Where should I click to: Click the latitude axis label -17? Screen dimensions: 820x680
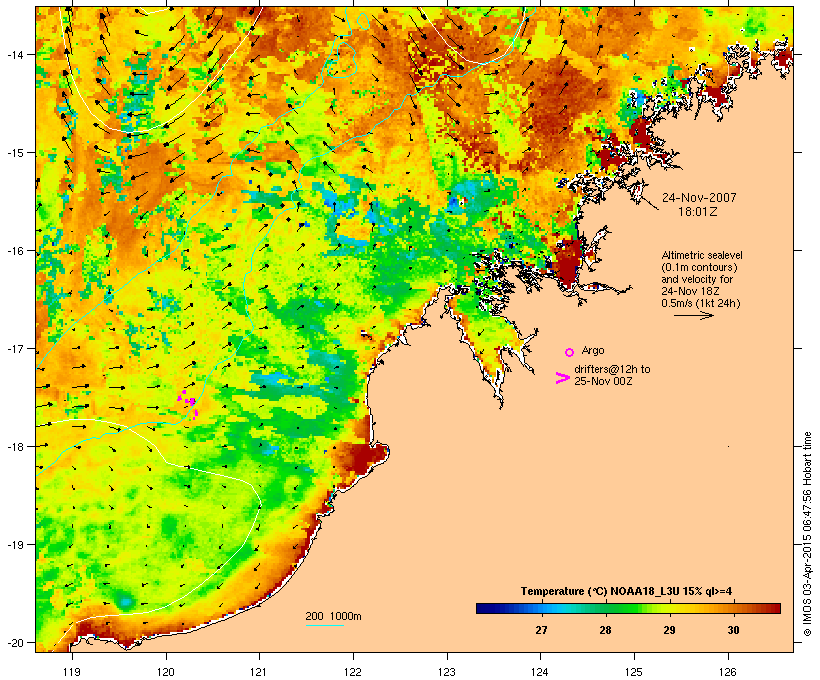pyautogui.click(x=15, y=348)
